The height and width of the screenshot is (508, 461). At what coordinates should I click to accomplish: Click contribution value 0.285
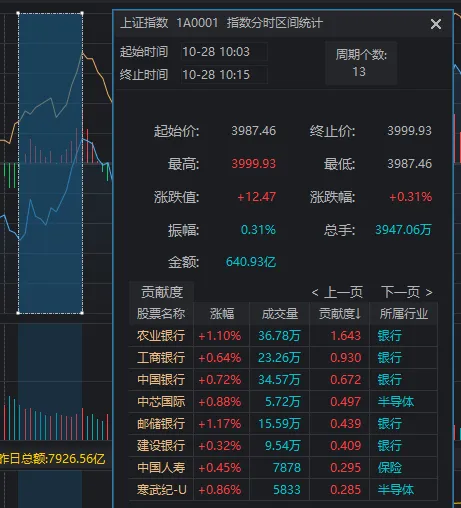[345, 490]
